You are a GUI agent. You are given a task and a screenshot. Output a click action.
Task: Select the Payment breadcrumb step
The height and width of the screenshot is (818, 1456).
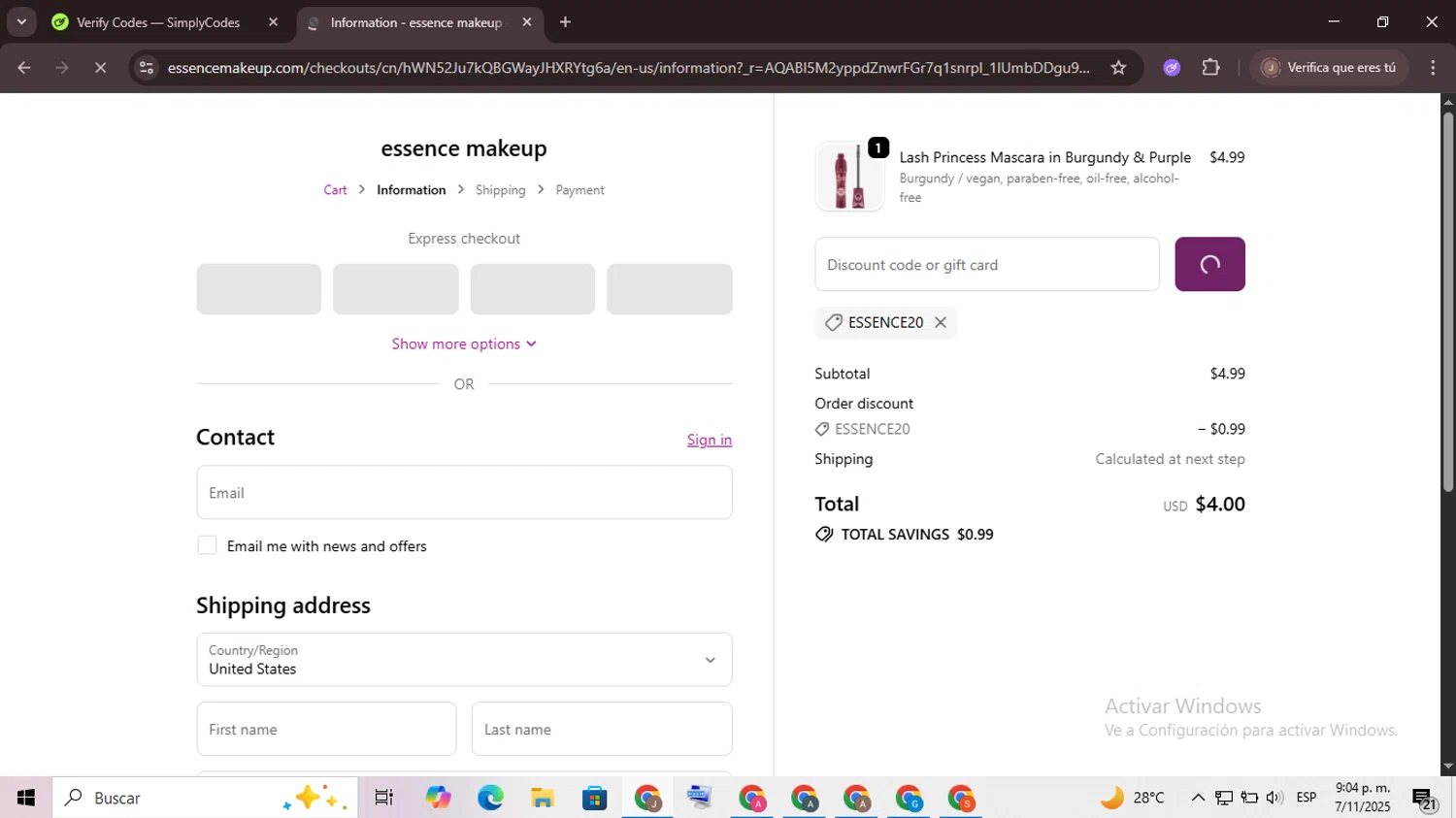point(579,190)
